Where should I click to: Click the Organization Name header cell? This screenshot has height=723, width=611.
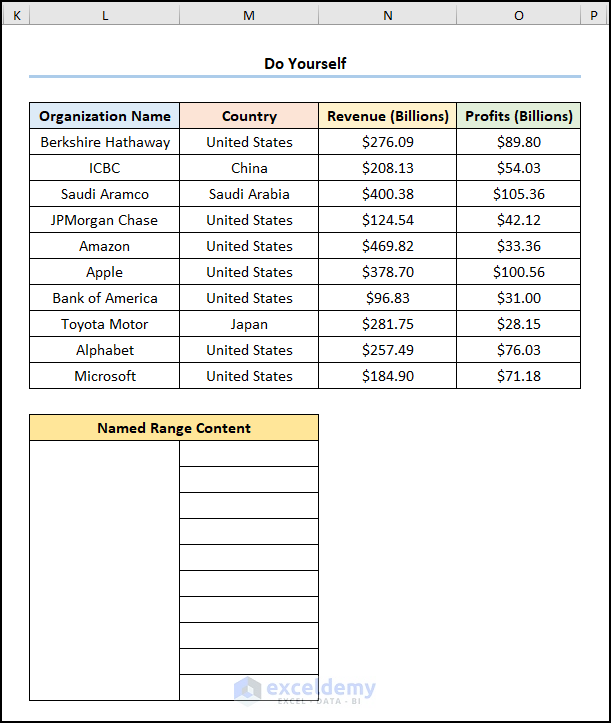(x=105, y=116)
